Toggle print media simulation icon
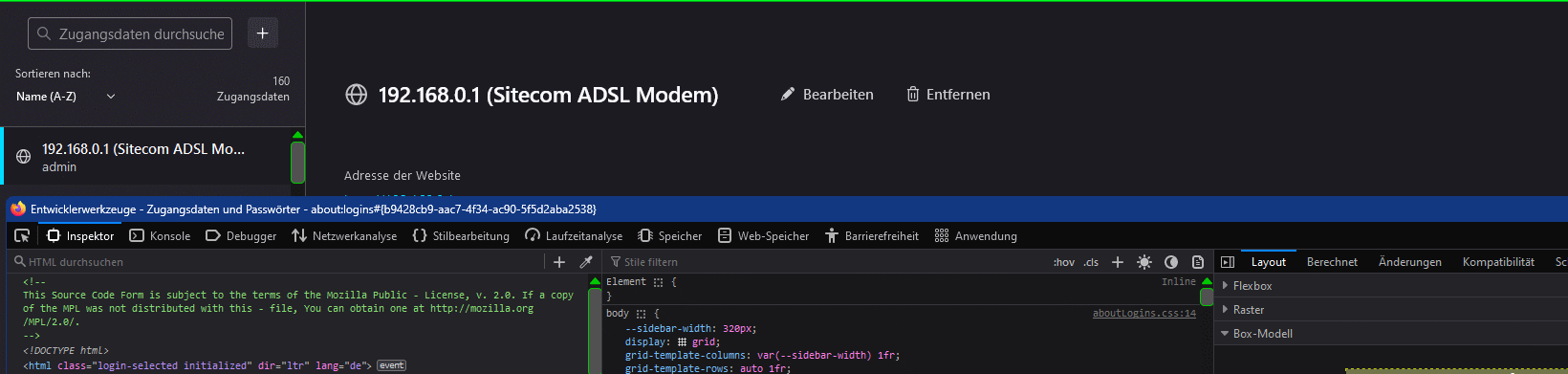Image resolution: width=1568 pixels, height=374 pixels. 1197,262
